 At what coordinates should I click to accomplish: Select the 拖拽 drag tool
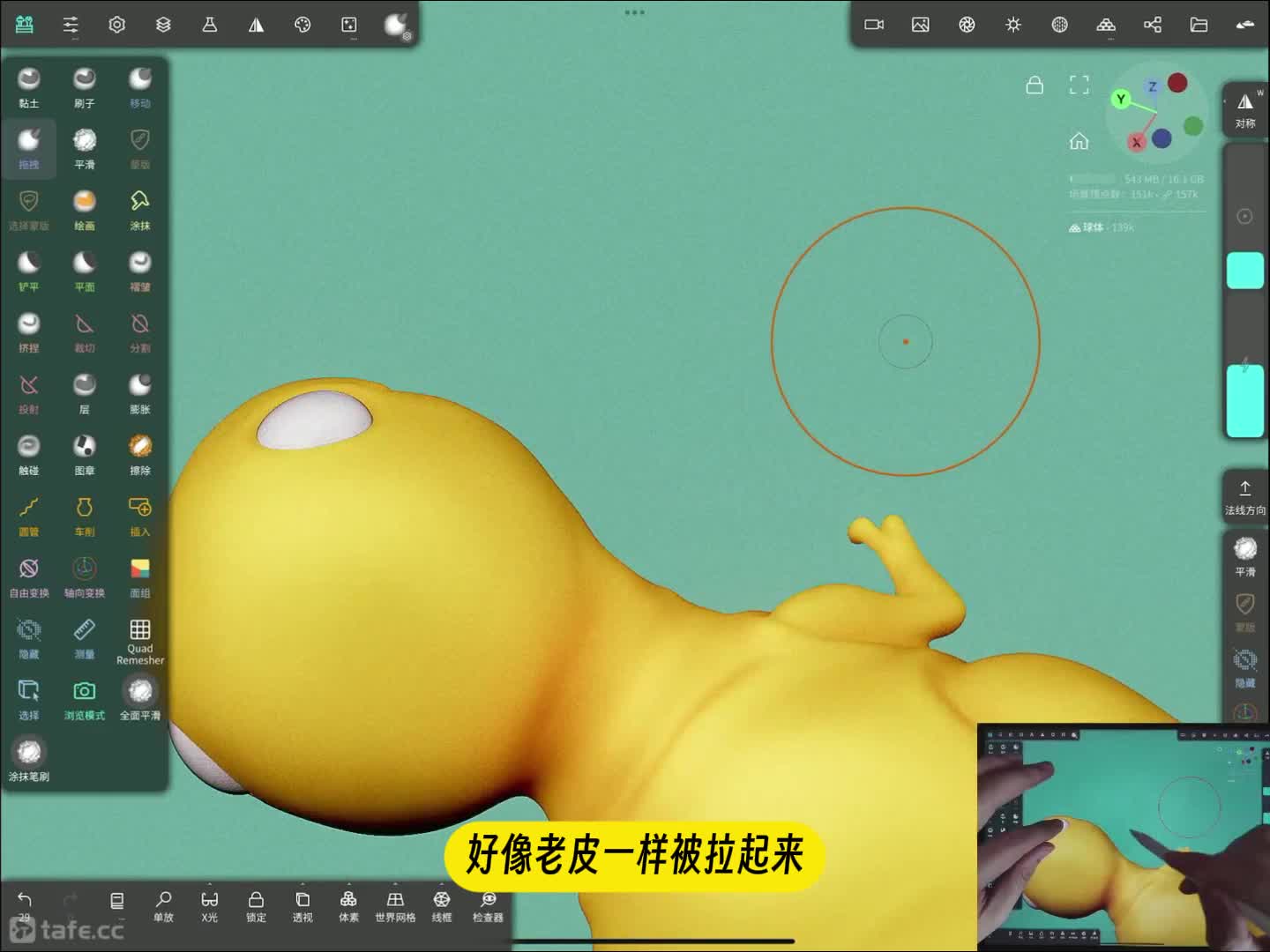[x=29, y=148]
